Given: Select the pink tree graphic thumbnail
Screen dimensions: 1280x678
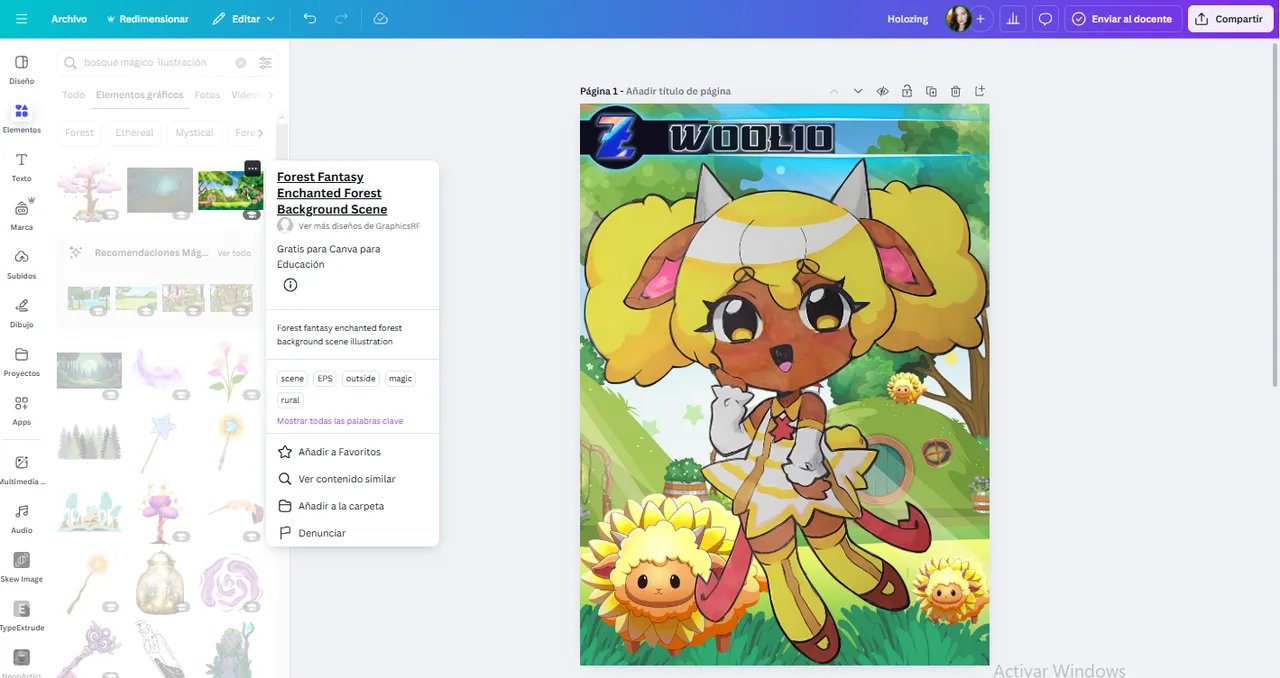Looking at the screenshot, I should click(89, 189).
